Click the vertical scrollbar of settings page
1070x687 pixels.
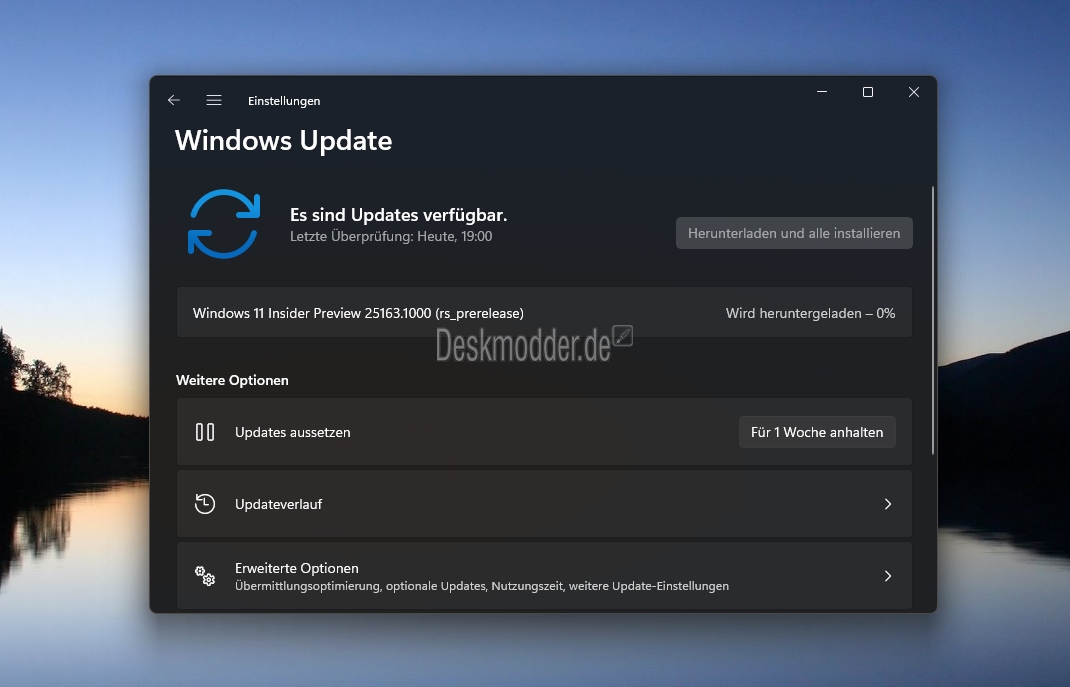tap(932, 321)
